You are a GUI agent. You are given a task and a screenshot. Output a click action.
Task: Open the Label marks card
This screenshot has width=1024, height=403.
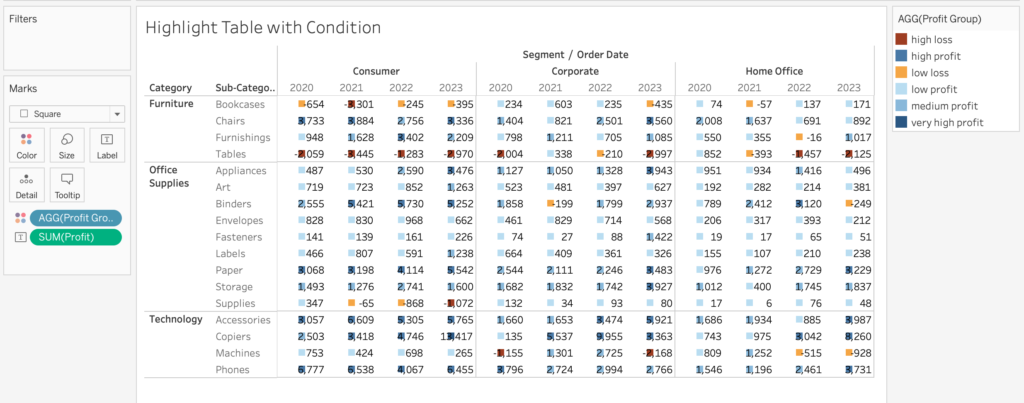(105, 145)
